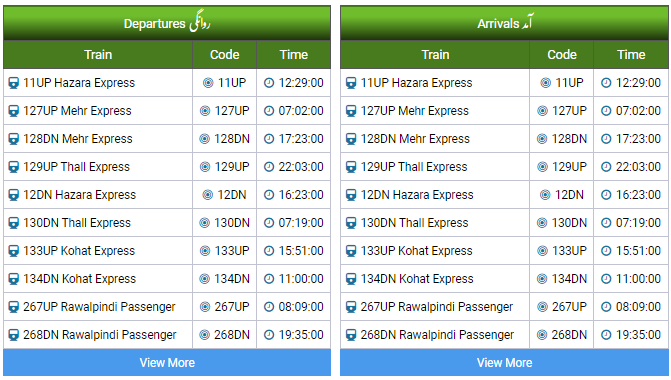This screenshot has height=380, width=671.
Task: Click target icon beside Departures code 134DN
Action: click(205, 279)
